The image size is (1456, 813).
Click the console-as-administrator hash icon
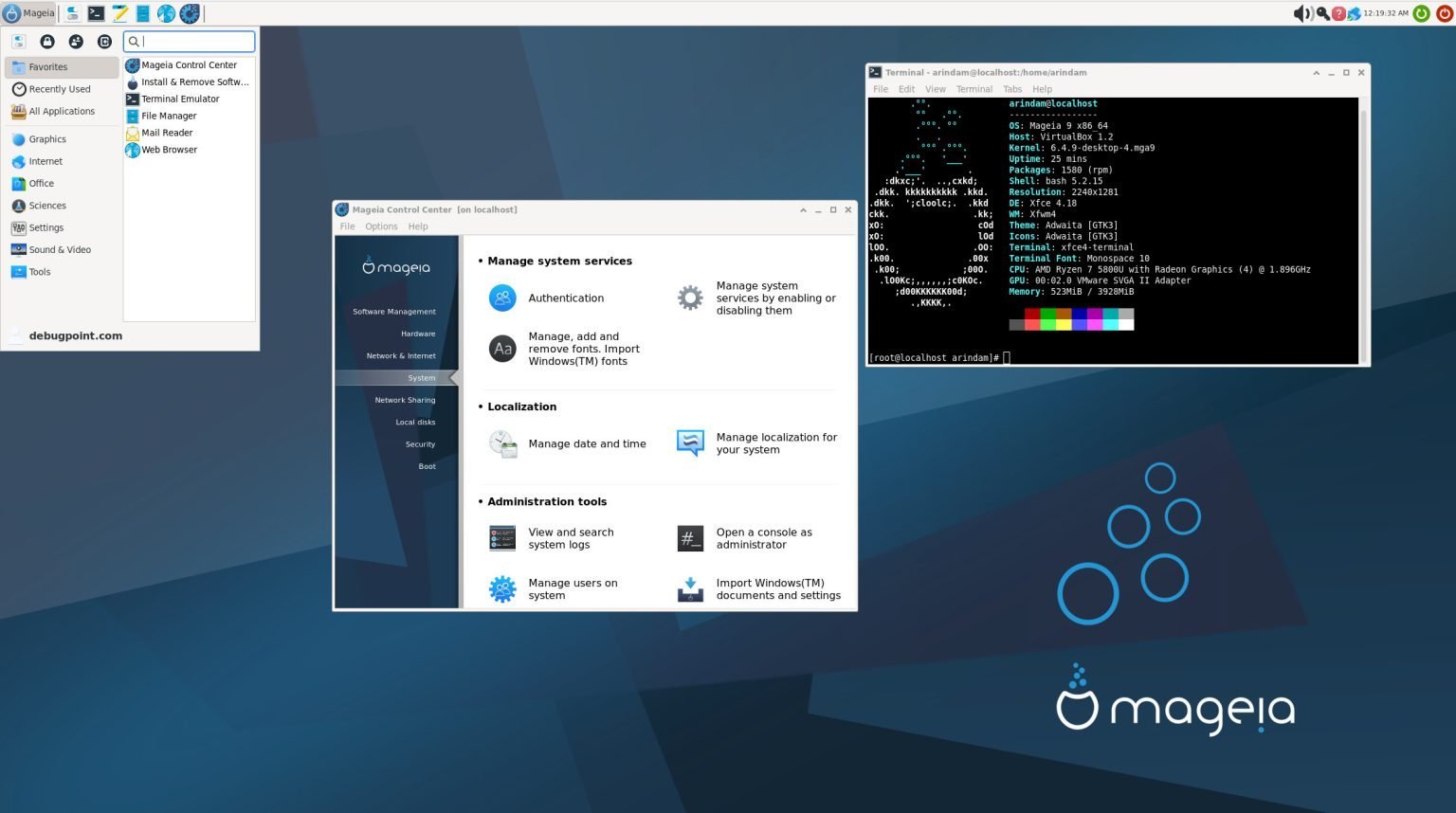click(690, 537)
